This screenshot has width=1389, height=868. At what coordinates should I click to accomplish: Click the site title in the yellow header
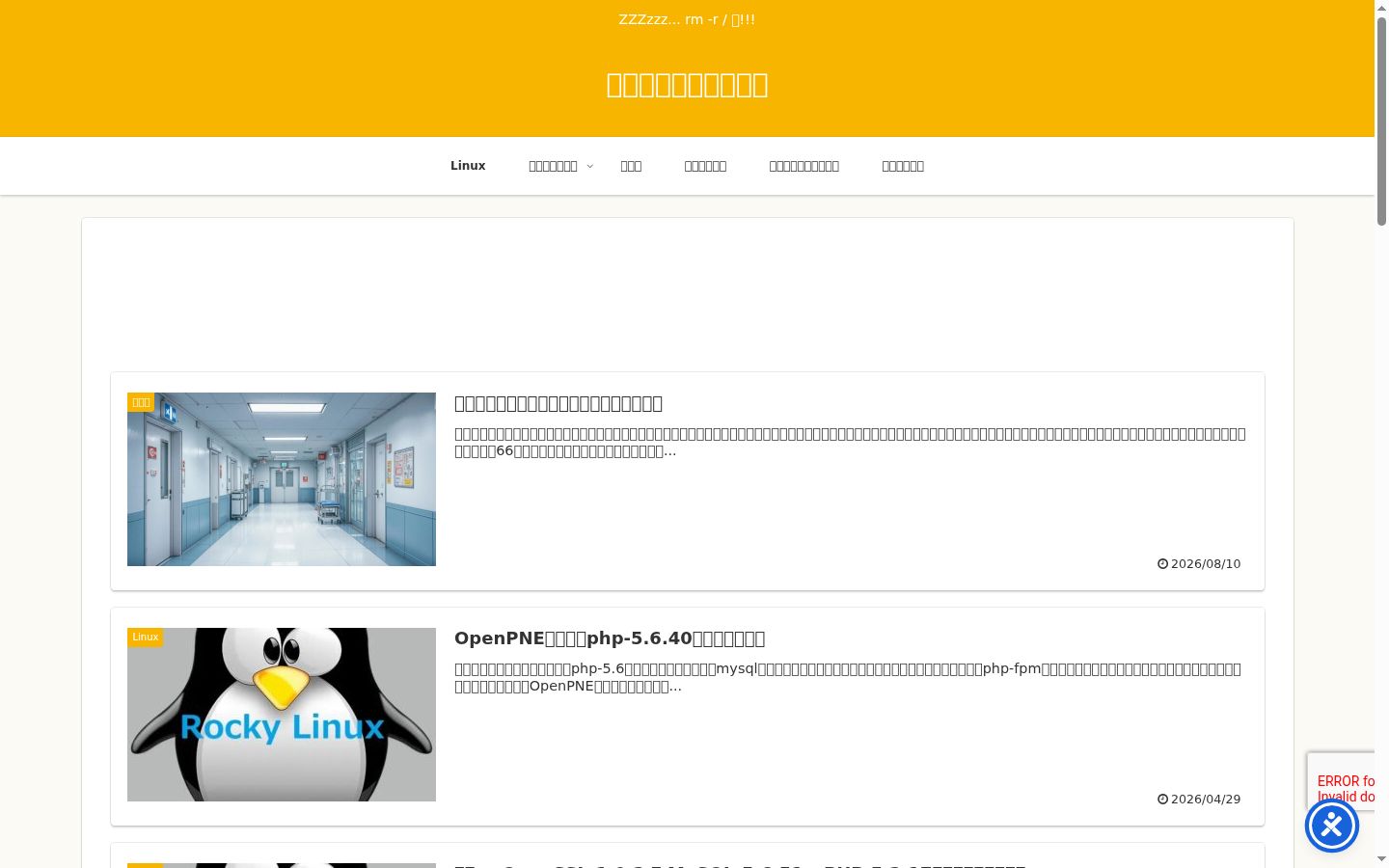(x=687, y=85)
